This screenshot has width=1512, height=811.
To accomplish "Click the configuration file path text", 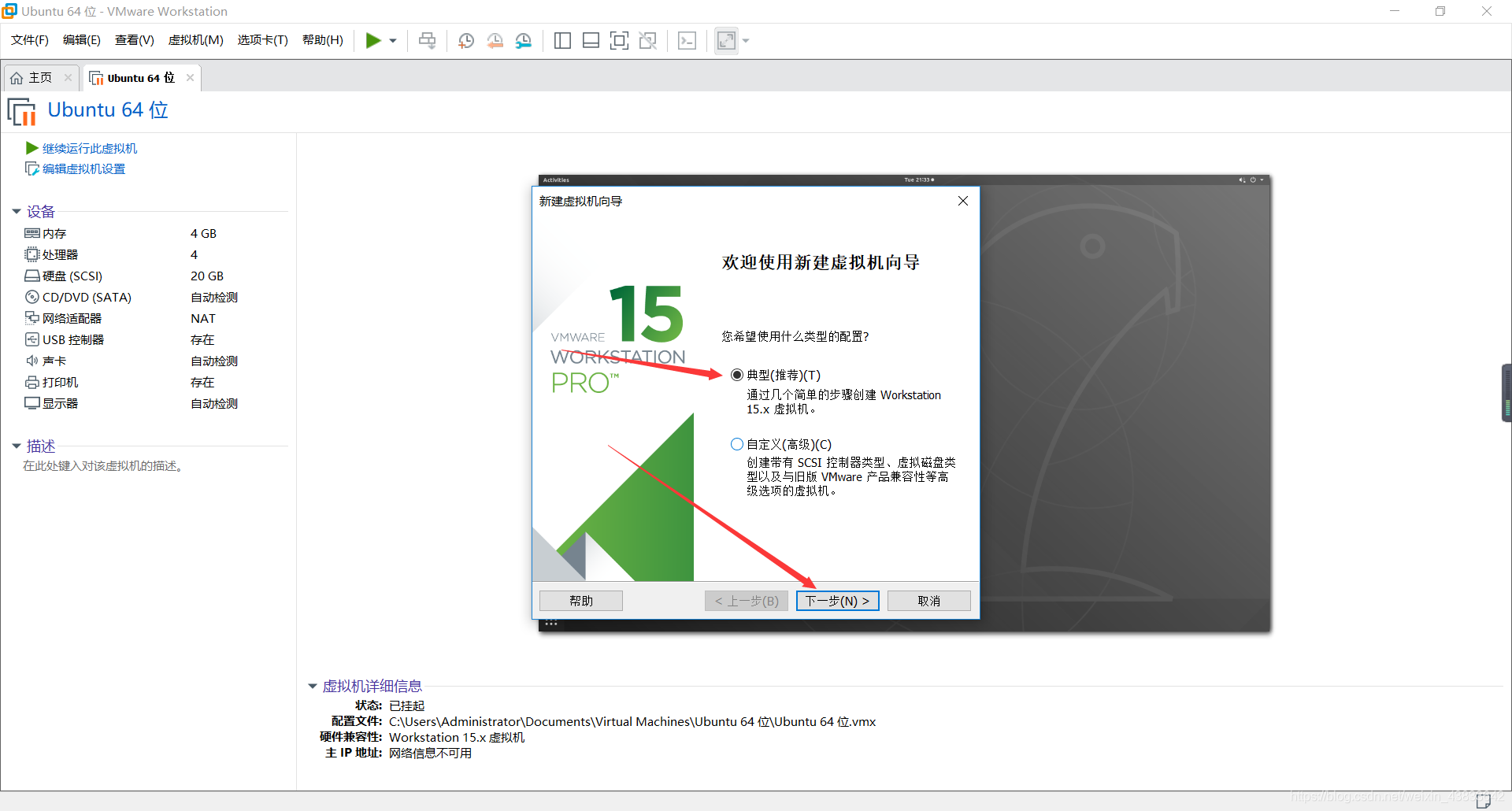I will (x=632, y=721).
